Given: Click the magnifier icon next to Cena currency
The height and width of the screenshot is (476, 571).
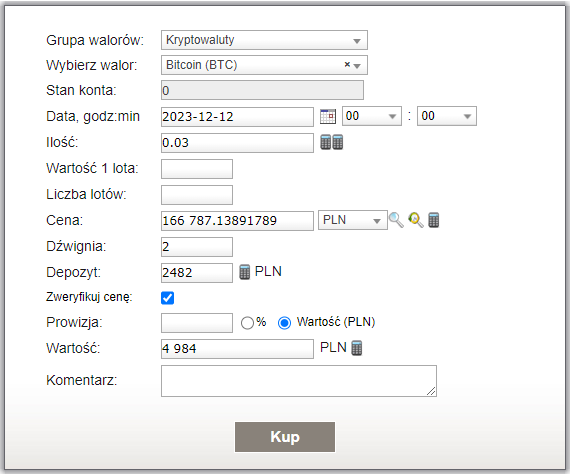Looking at the screenshot, I should [396, 220].
